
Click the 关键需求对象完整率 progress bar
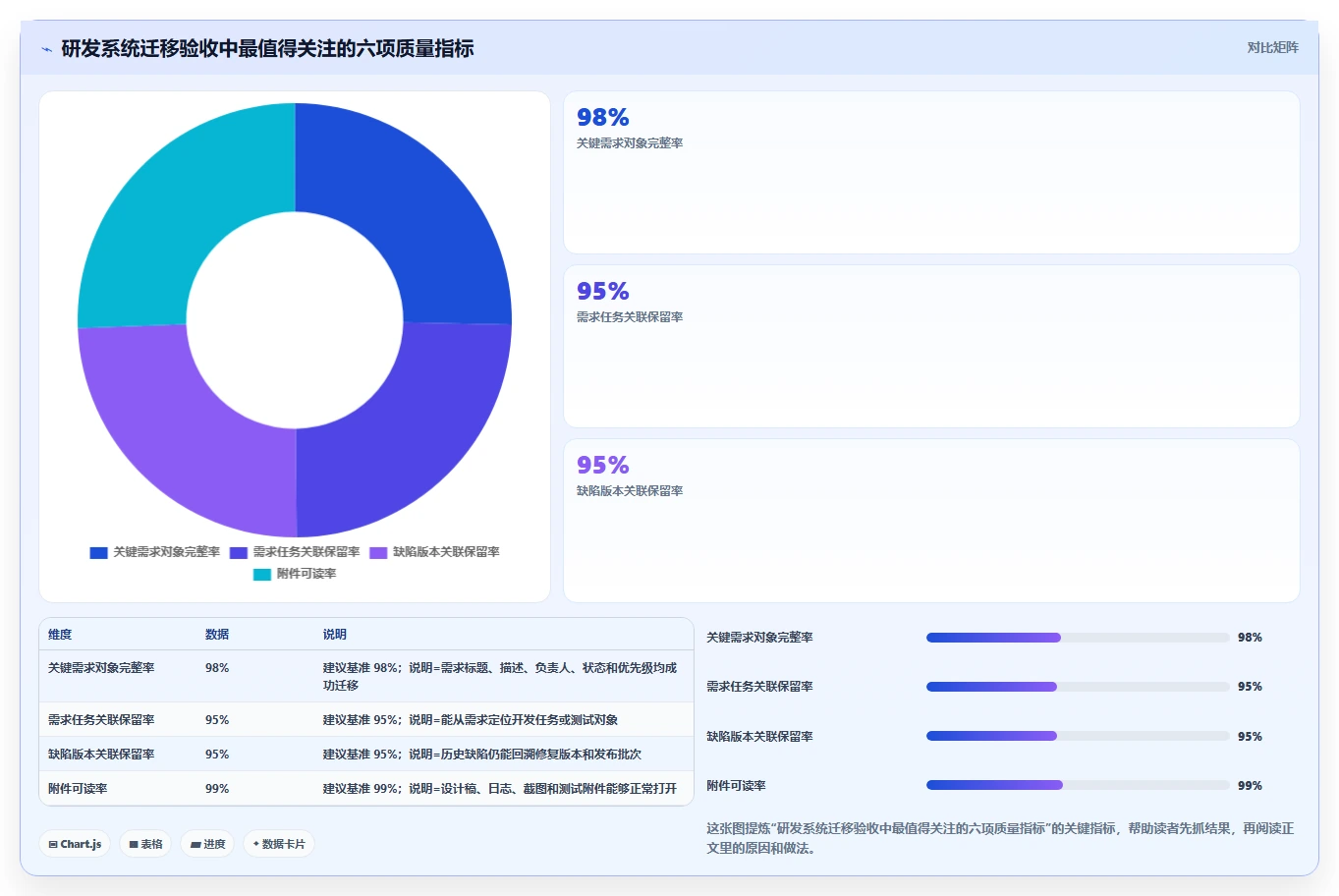pyautogui.click(x=1078, y=638)
